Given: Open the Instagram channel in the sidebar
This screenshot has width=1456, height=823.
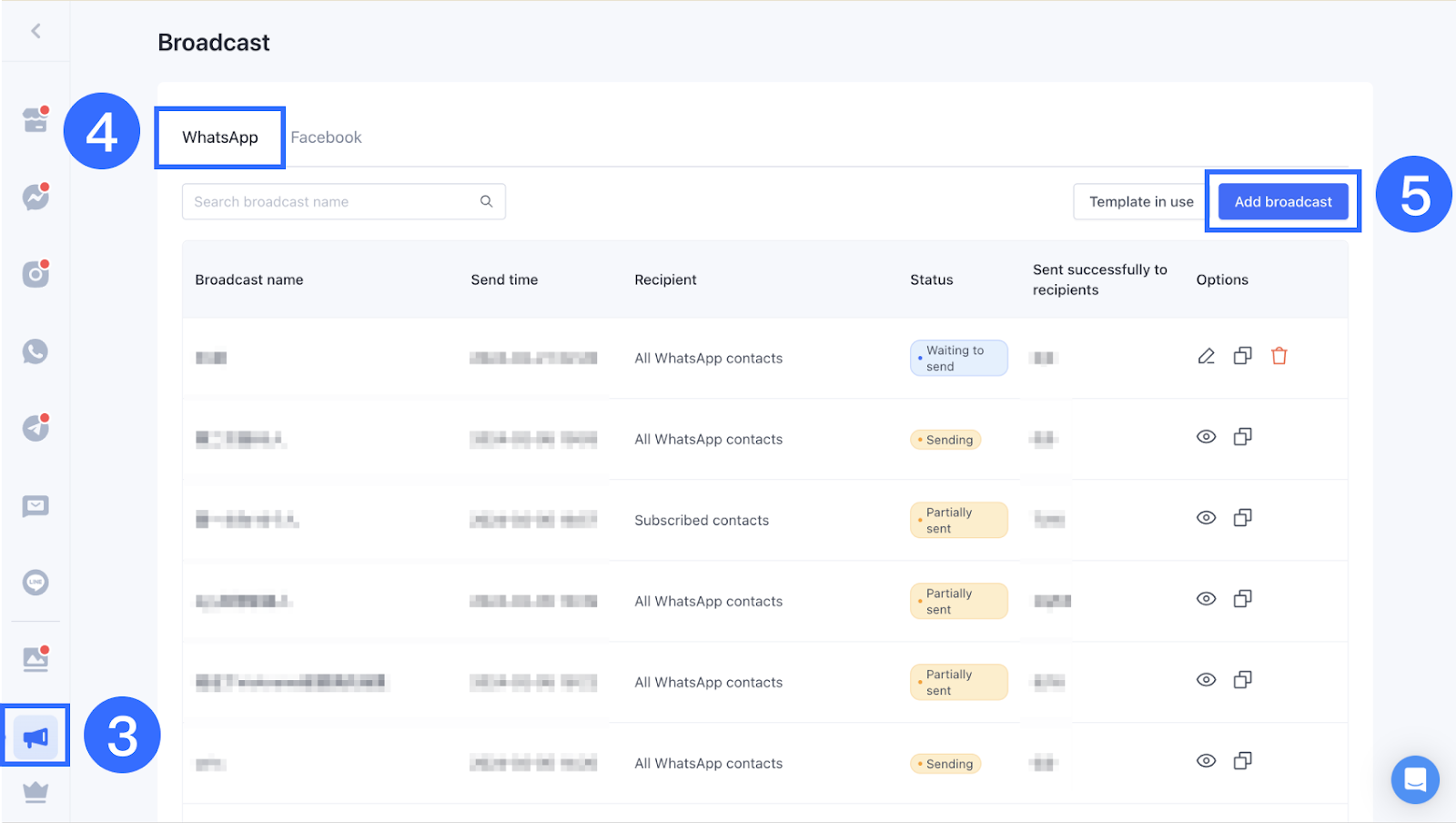Looking at the screenshot, I should tap(35, 273).
